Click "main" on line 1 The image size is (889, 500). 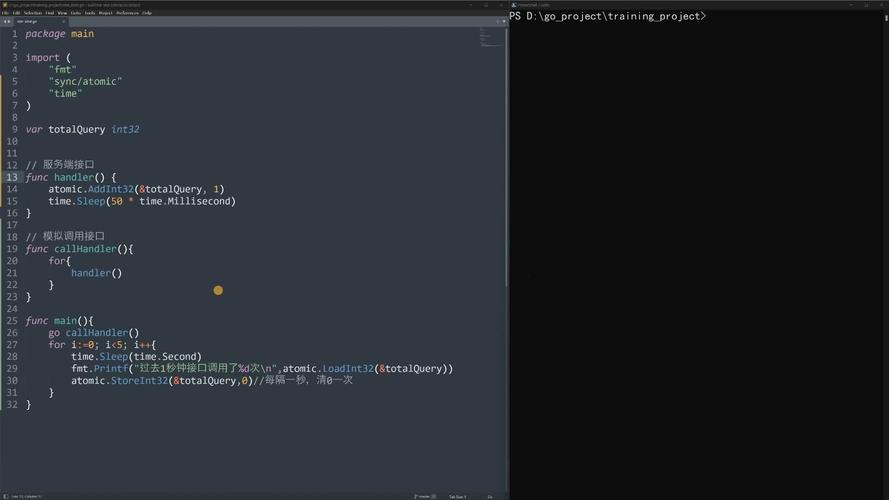click(82, 34)
